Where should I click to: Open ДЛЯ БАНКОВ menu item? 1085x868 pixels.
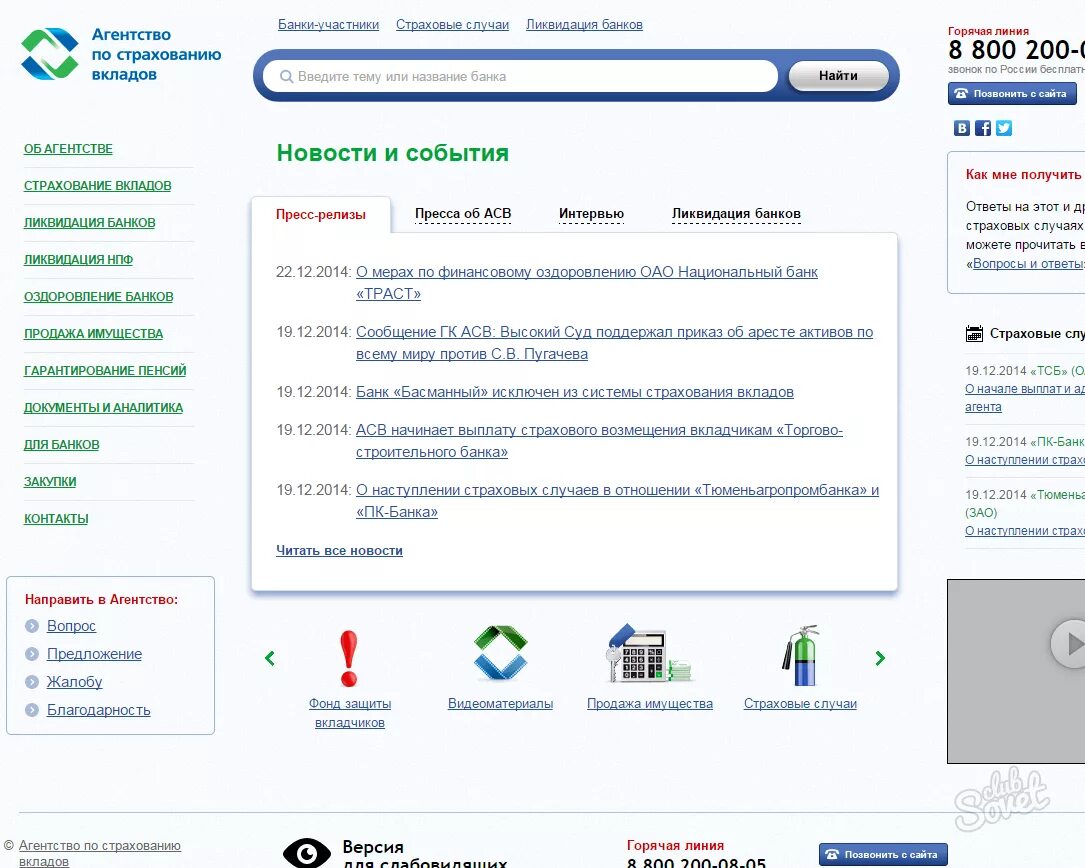click(x=62, y=444)
